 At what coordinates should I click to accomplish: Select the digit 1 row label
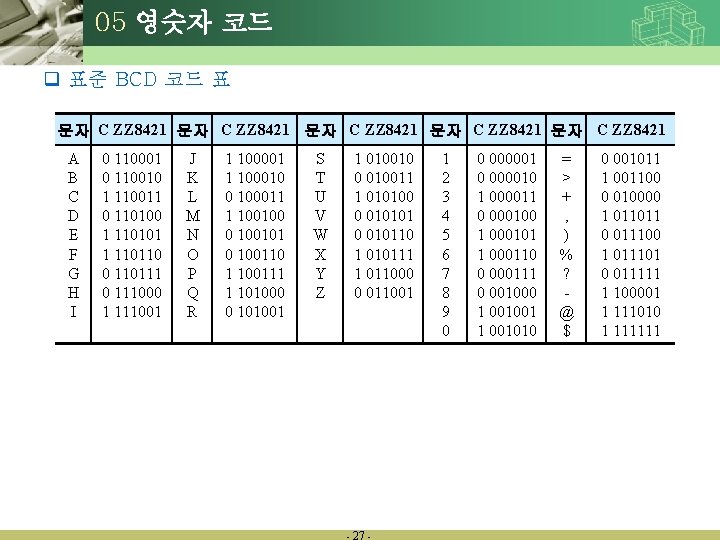pos(445,159)
